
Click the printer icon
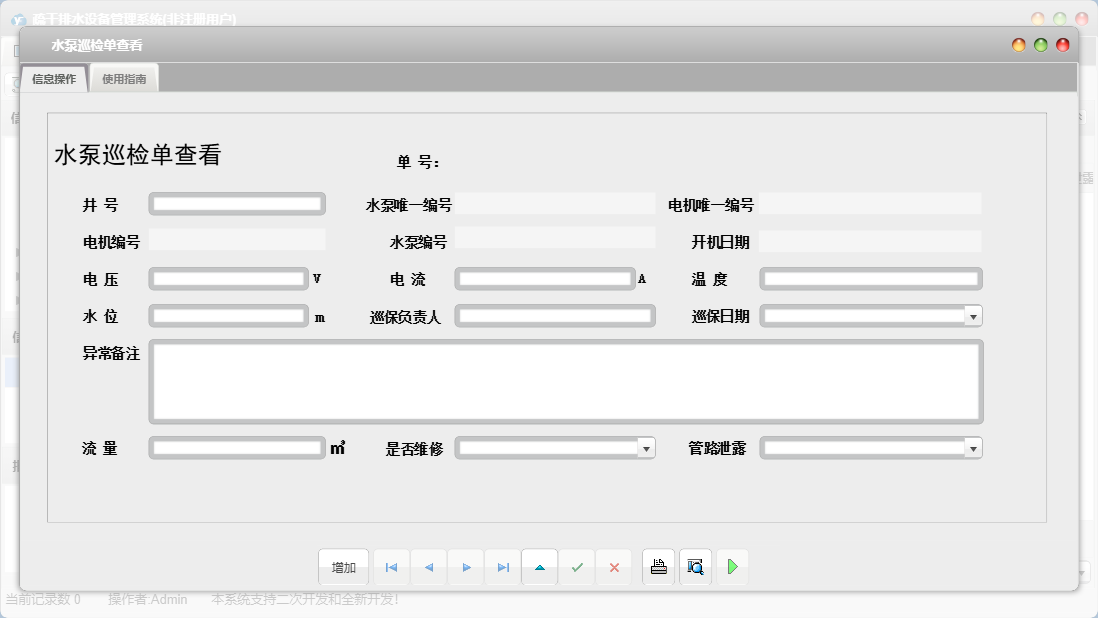tap(658, 567)
